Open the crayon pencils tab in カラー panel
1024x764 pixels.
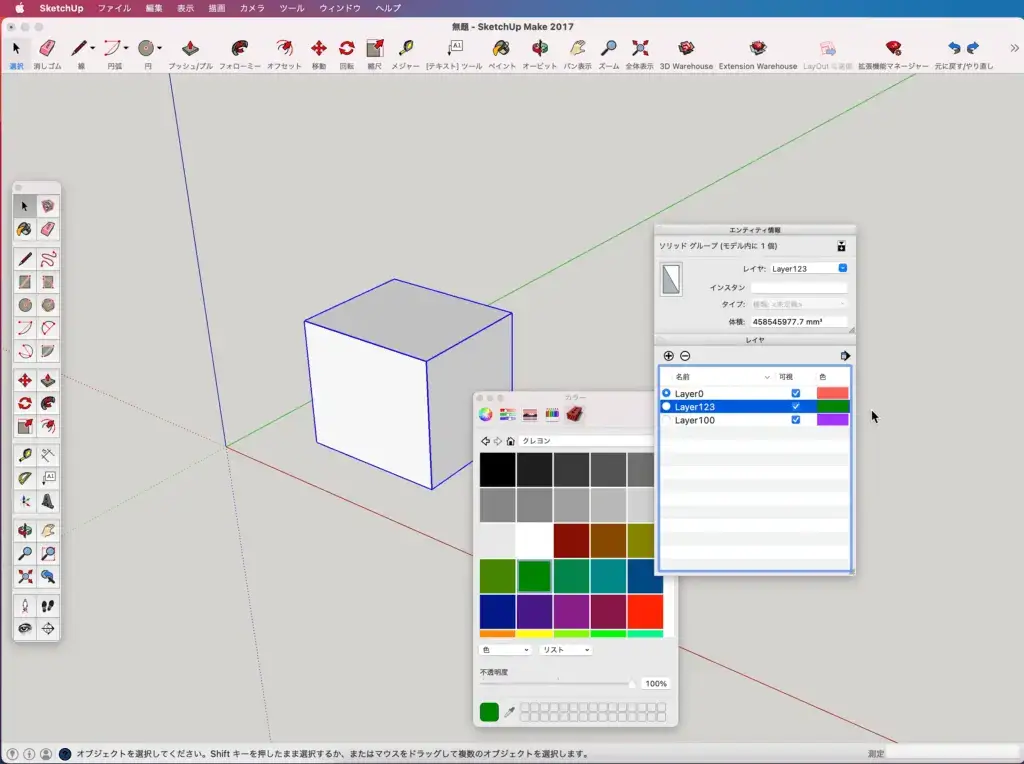tap(552, 414)
